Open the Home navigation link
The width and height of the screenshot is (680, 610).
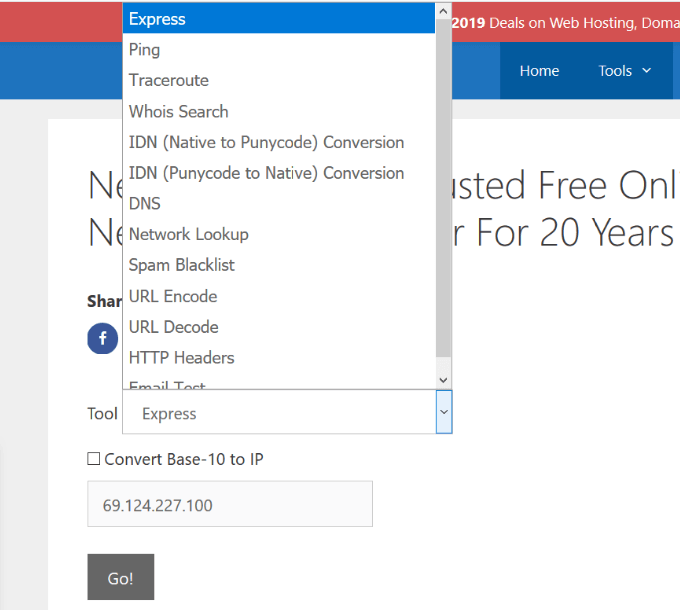click(x=539, y=70)
